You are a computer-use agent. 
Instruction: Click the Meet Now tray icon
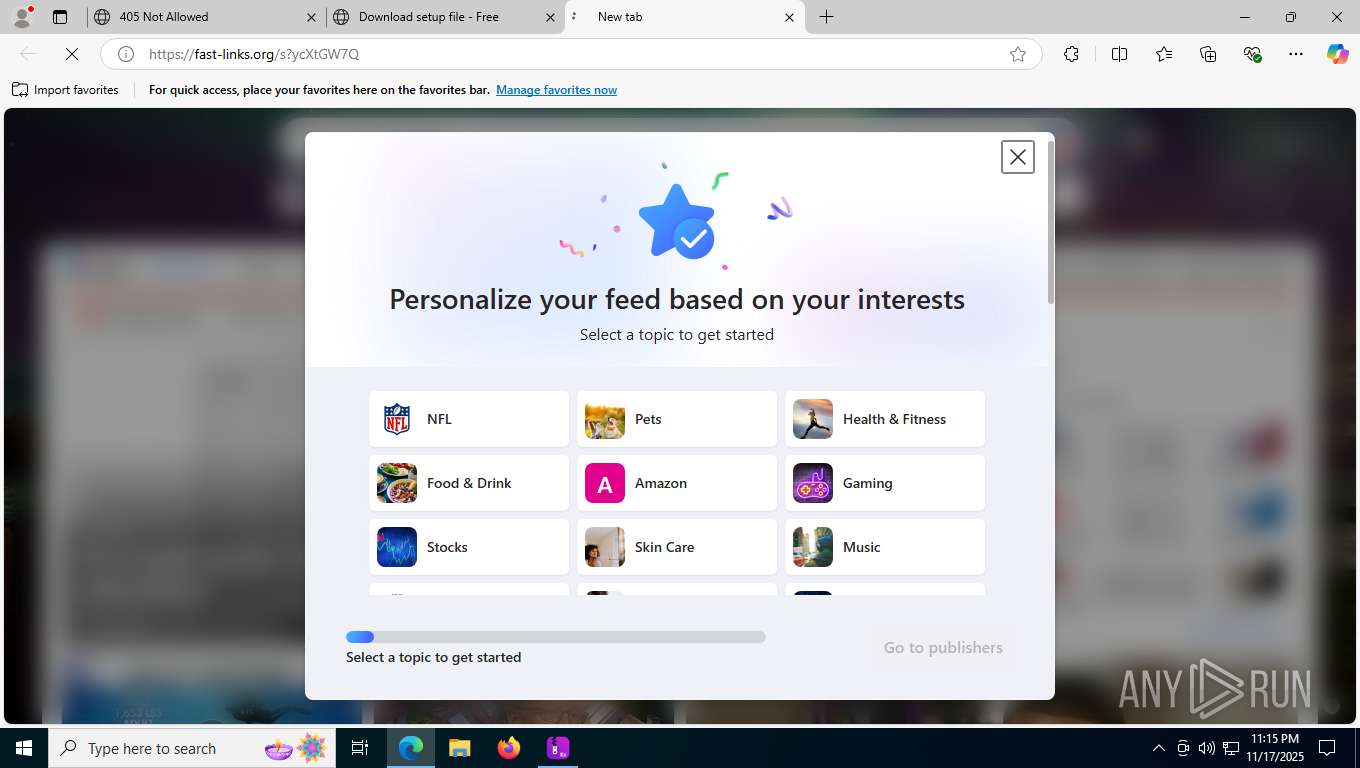click(1183, 748)
